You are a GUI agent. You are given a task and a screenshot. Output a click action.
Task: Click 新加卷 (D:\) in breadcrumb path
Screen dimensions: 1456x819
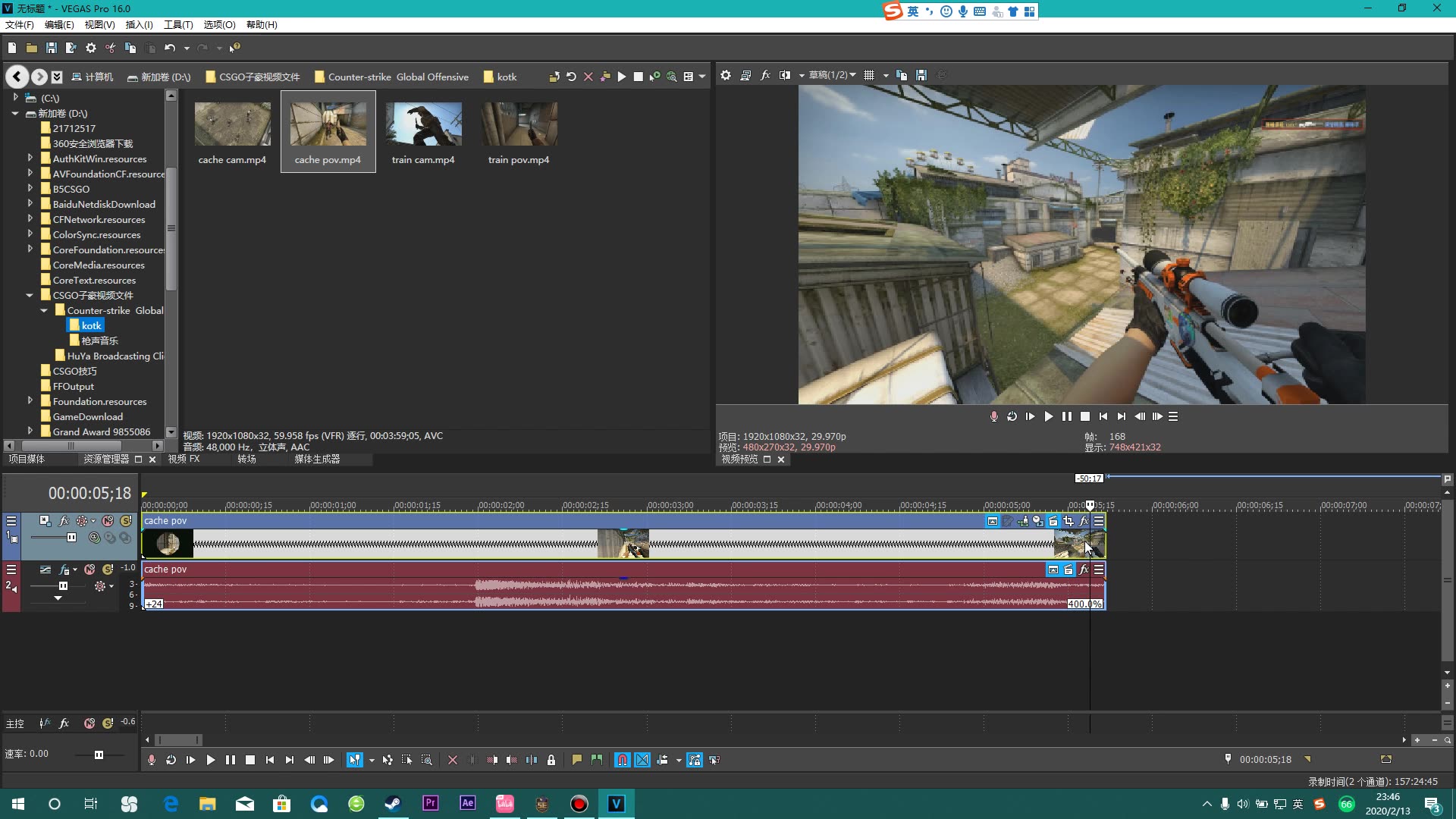click(159, 77)
